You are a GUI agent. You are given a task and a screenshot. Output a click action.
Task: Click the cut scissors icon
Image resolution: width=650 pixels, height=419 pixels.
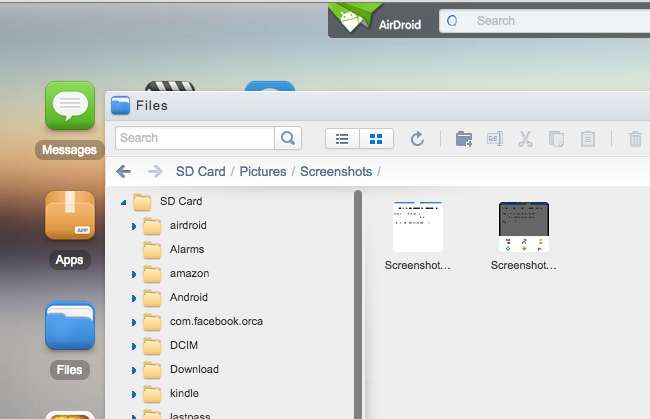[525, 139]
